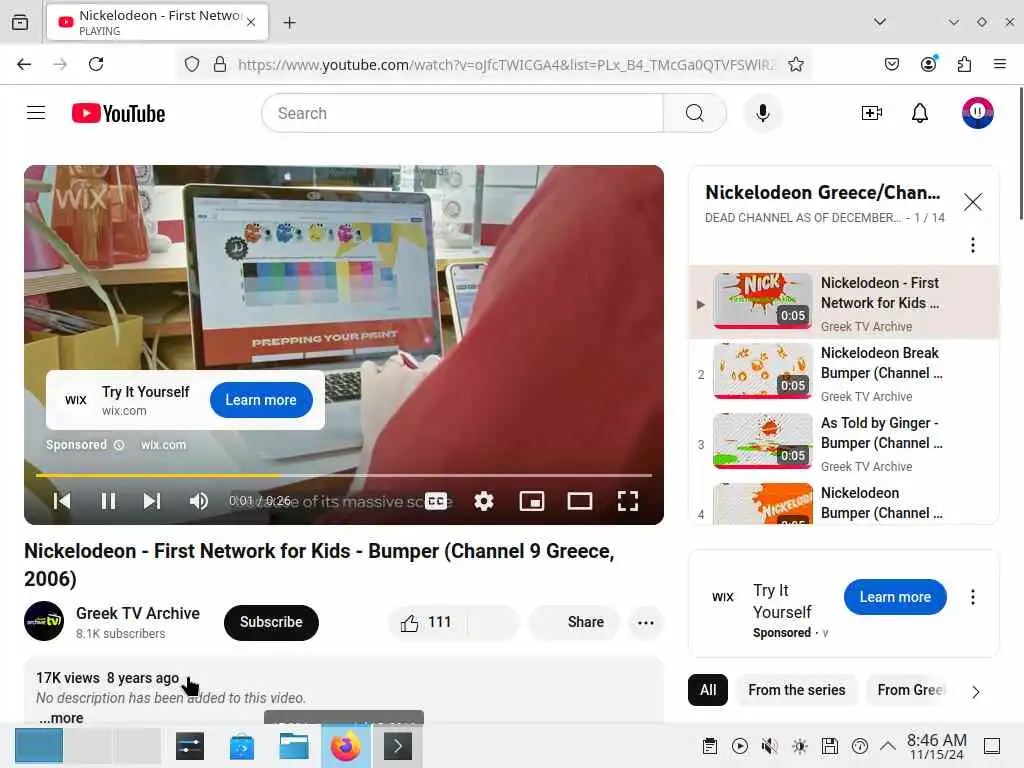
Task: Open the tracking protection shield icon
Action: point(191,64)
